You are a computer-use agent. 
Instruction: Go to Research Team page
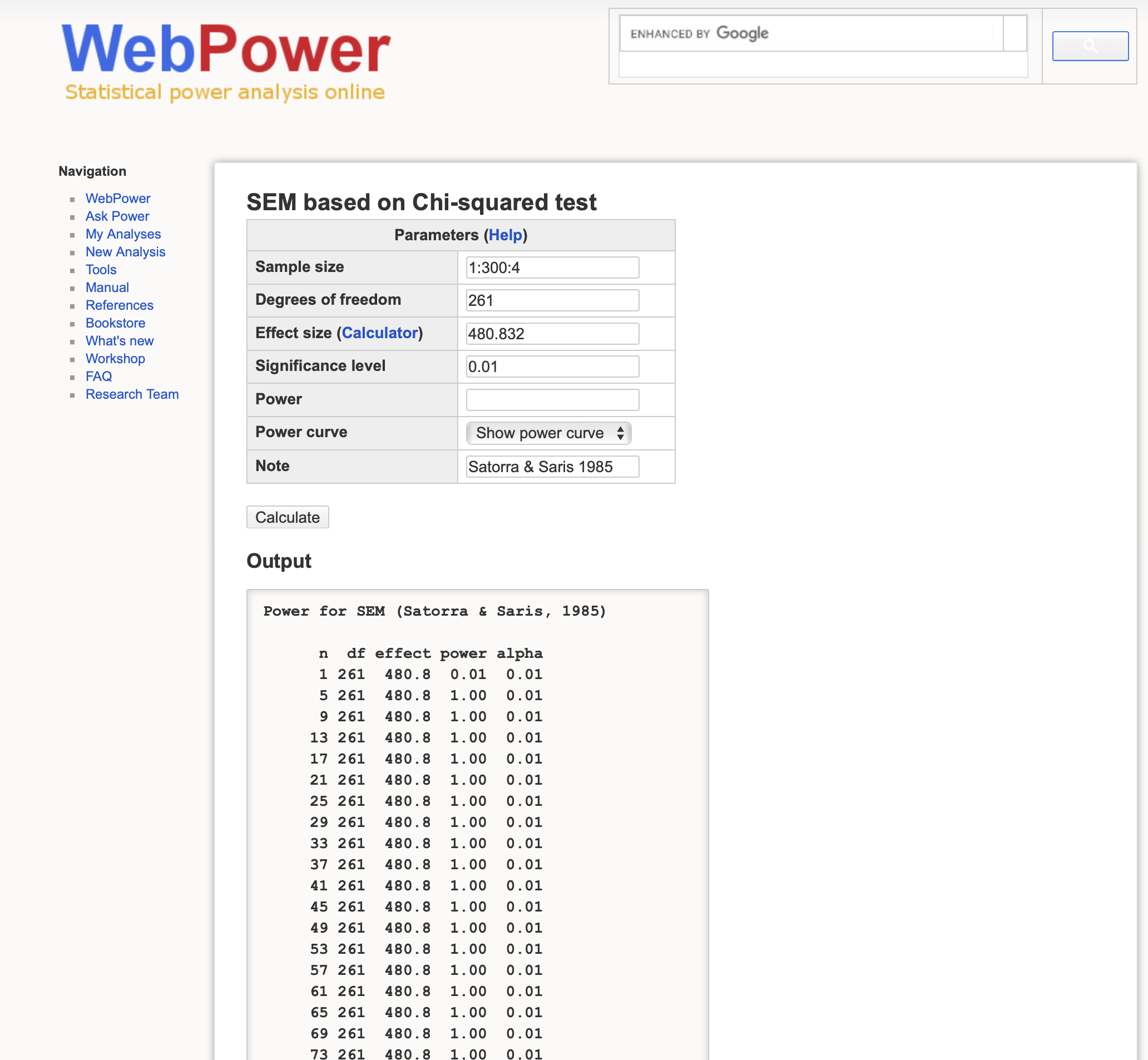pos(132,394)
